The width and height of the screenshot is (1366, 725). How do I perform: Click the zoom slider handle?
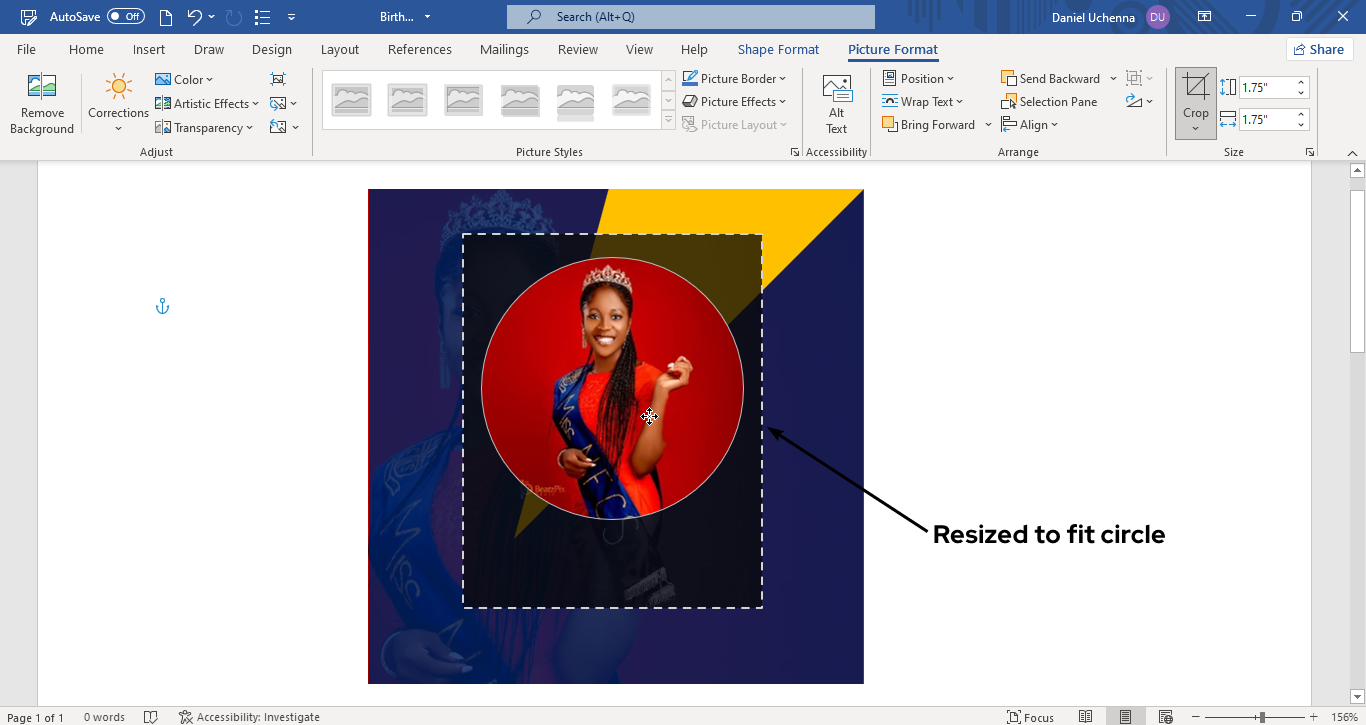coord(1262,717)
